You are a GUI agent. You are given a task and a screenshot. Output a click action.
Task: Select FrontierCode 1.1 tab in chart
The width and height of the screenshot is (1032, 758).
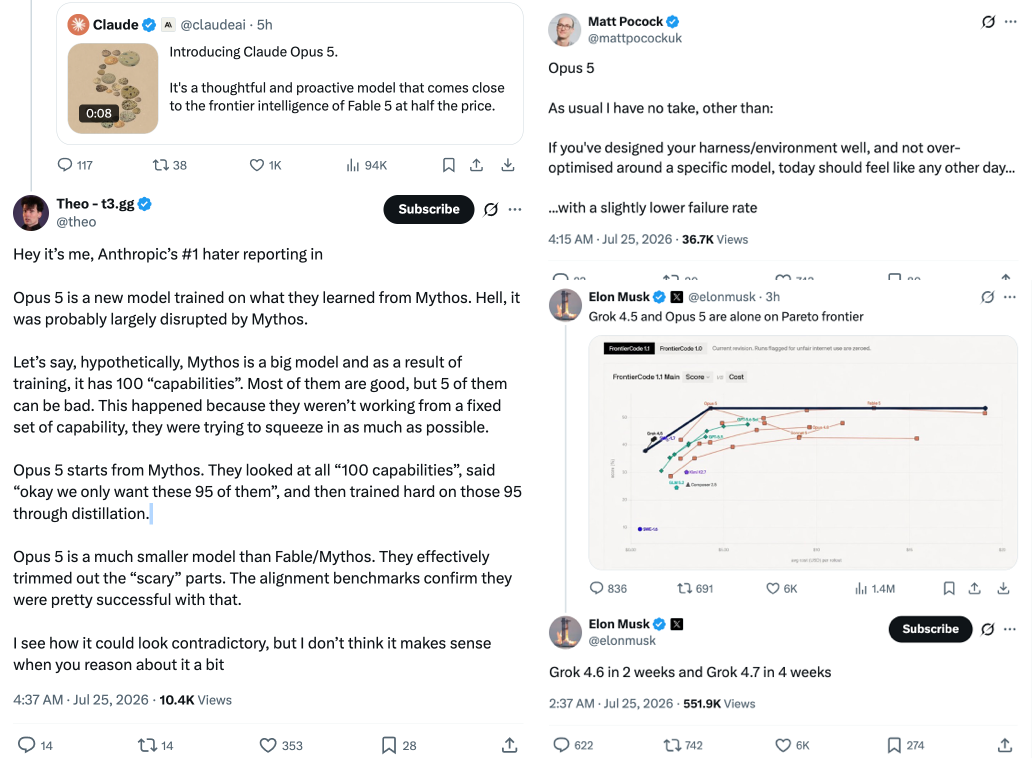(x=629, y=349)
